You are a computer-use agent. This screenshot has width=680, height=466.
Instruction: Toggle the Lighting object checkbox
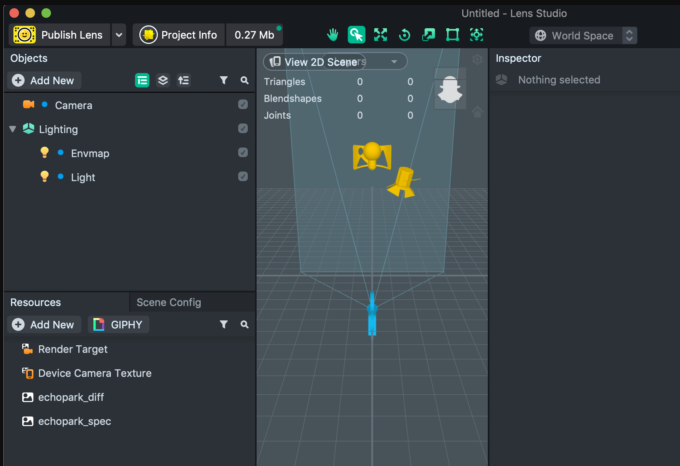[243, 128]
